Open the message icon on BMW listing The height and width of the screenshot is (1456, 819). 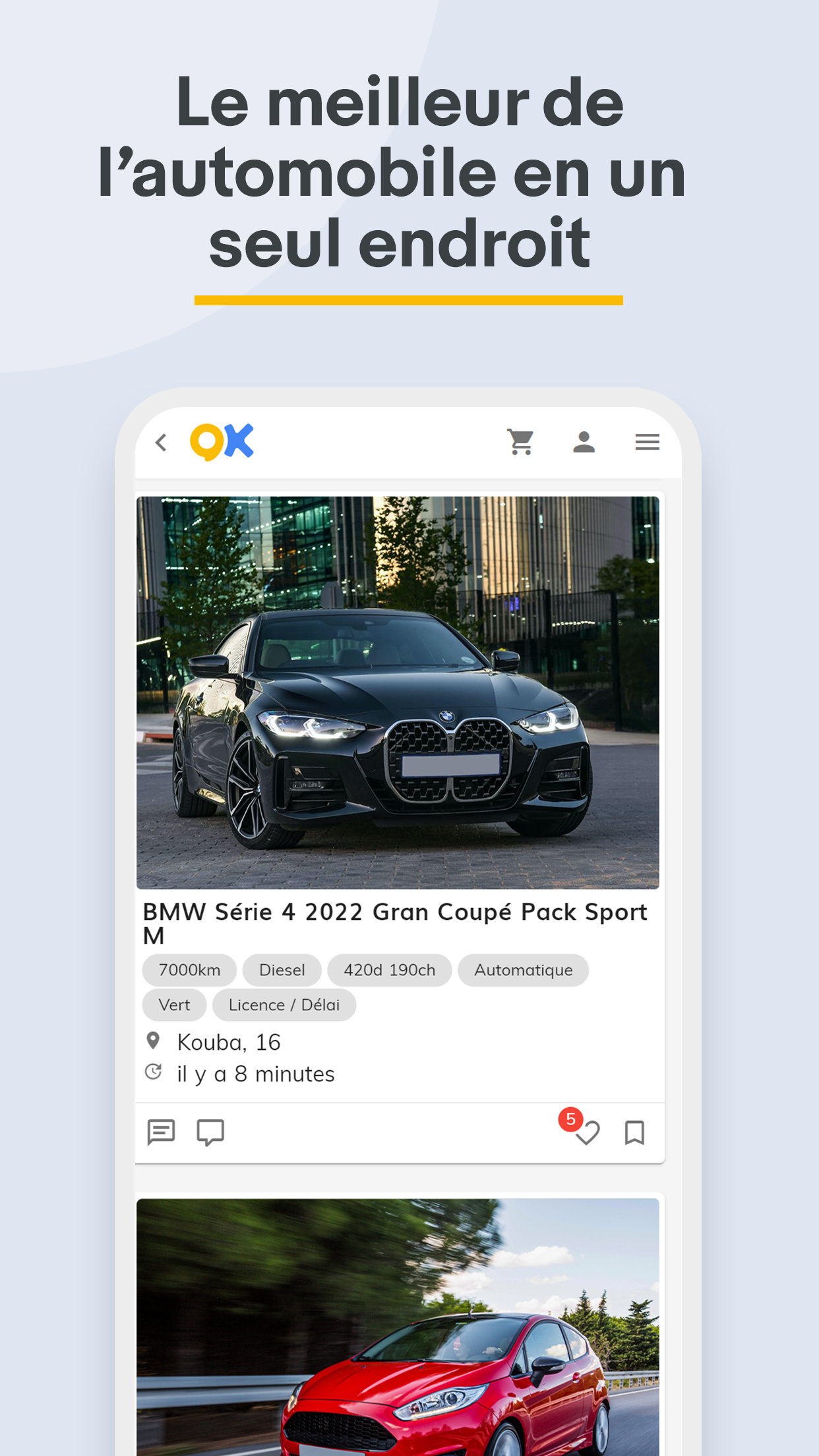pyautogui.click(x=161, y=1132)
